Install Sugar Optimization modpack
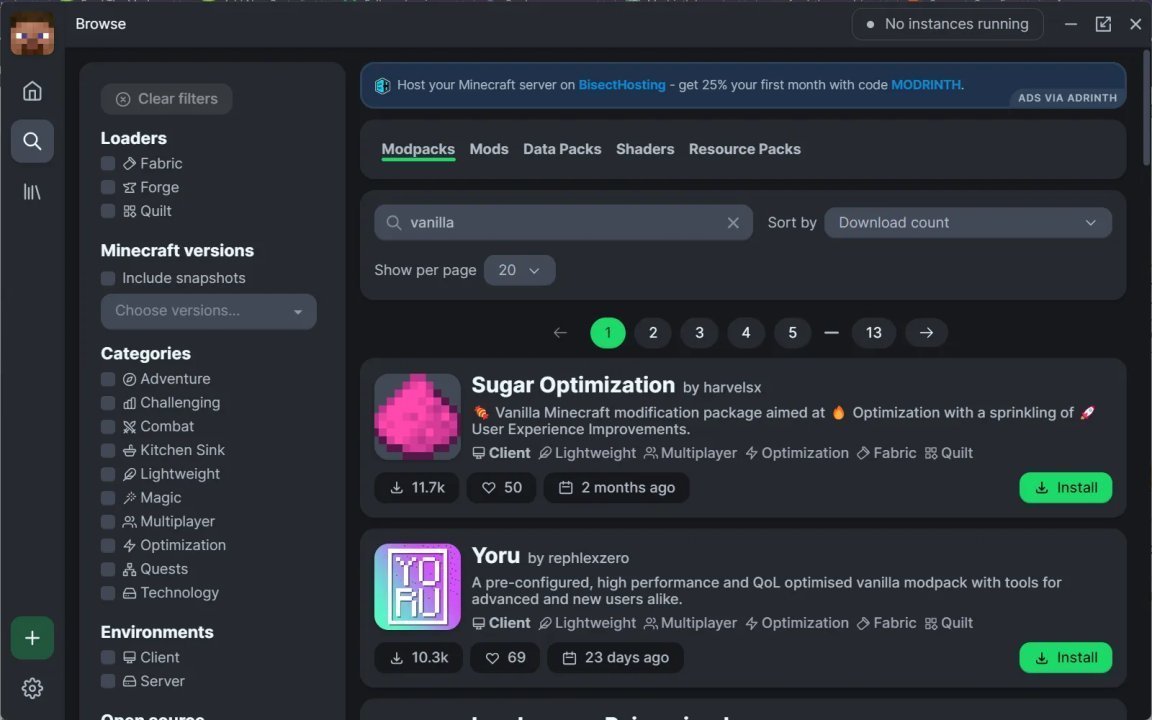Viewport: 1152px width, 720px height. pos(1065,488)
